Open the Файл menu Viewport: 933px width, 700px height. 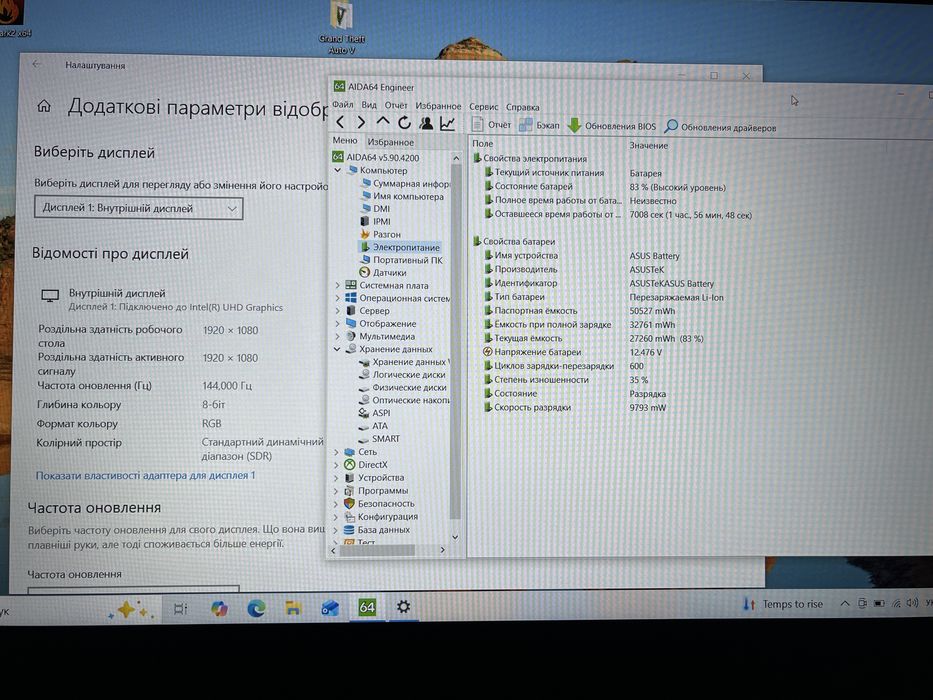[343, 105]
